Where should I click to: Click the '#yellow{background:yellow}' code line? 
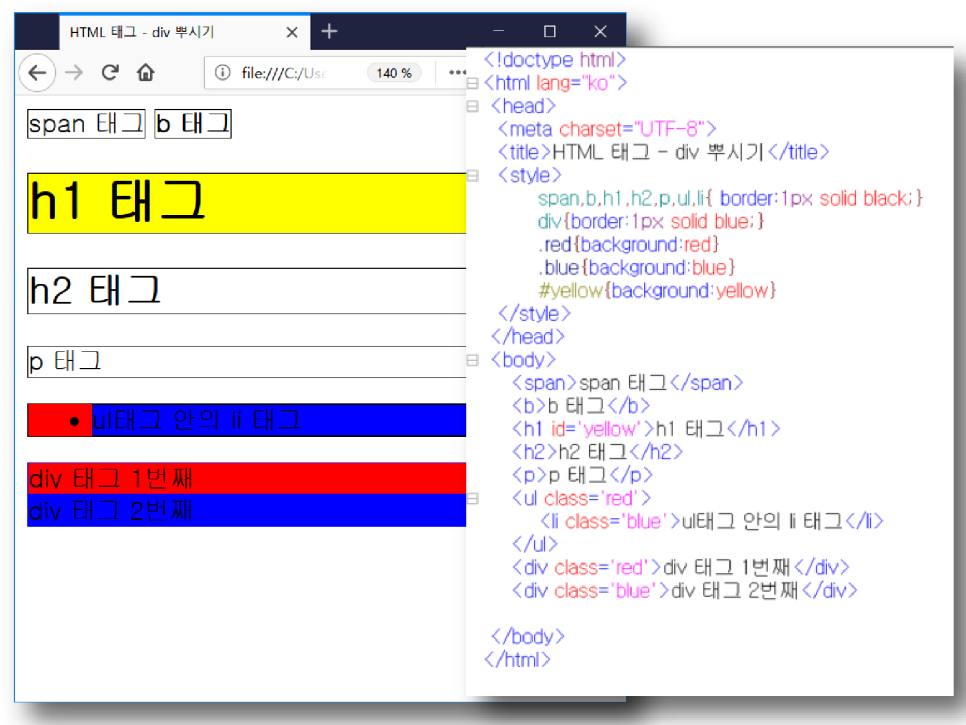[x=657, y=291]
